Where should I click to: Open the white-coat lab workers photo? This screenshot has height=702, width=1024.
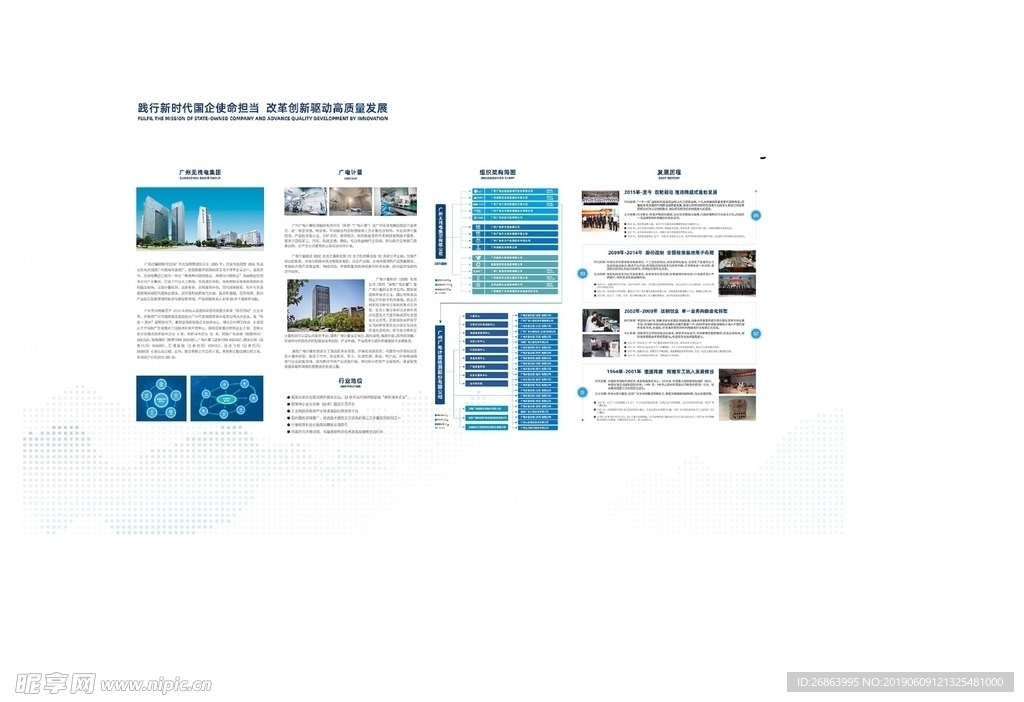point(601,321)
